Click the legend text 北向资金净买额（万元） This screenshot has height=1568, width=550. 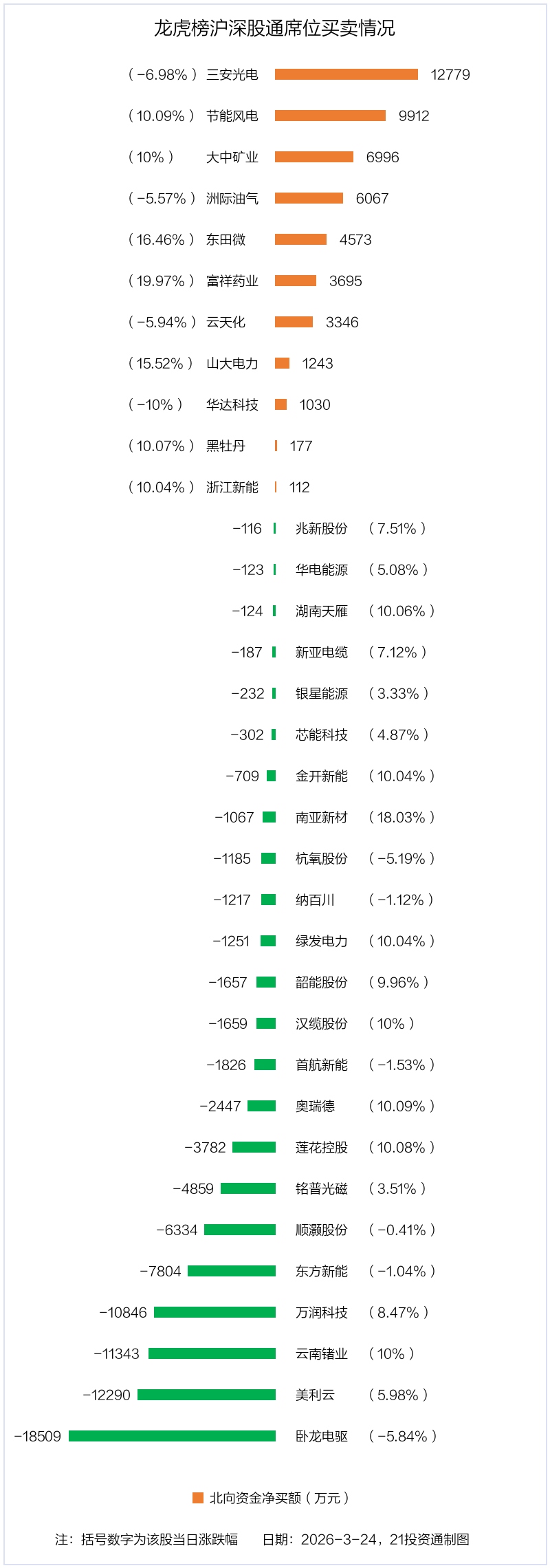pyautogui.click(x=279, y=1498)
